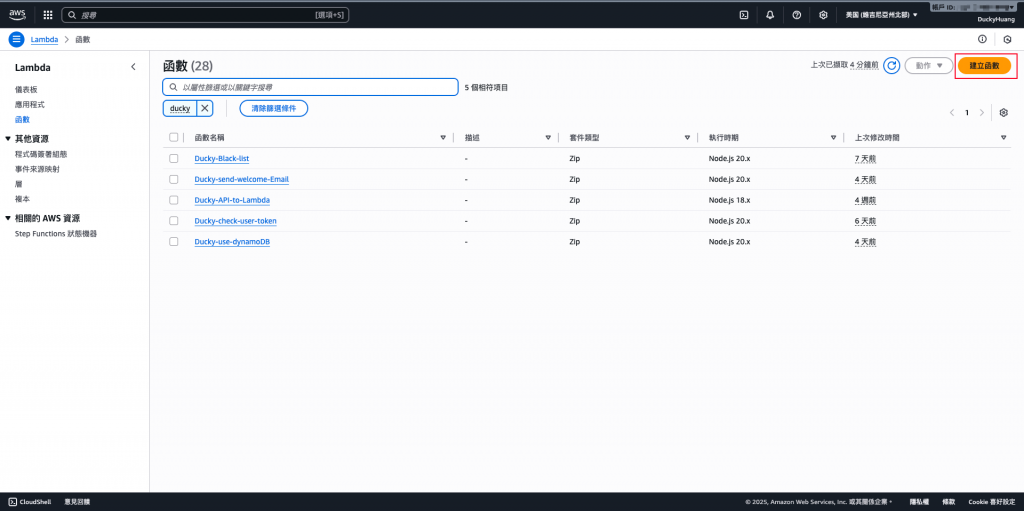Open 程式碼簽署組態 in the sidebar
The height and width of the screenshot is (511, 1024).
click(x=41, y=154)
